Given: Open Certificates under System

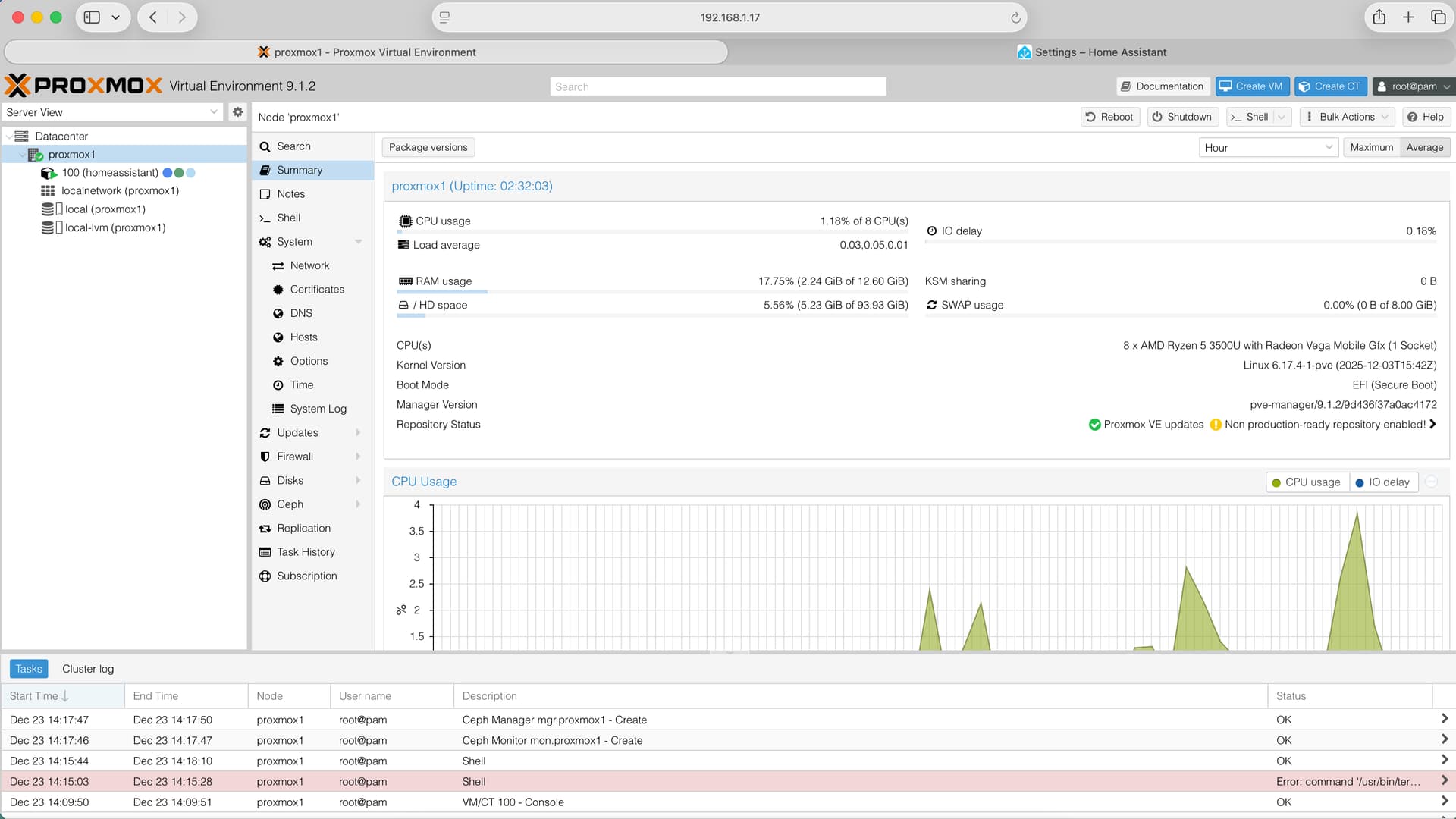Looking at the screenshot, I should coord(316,290).
